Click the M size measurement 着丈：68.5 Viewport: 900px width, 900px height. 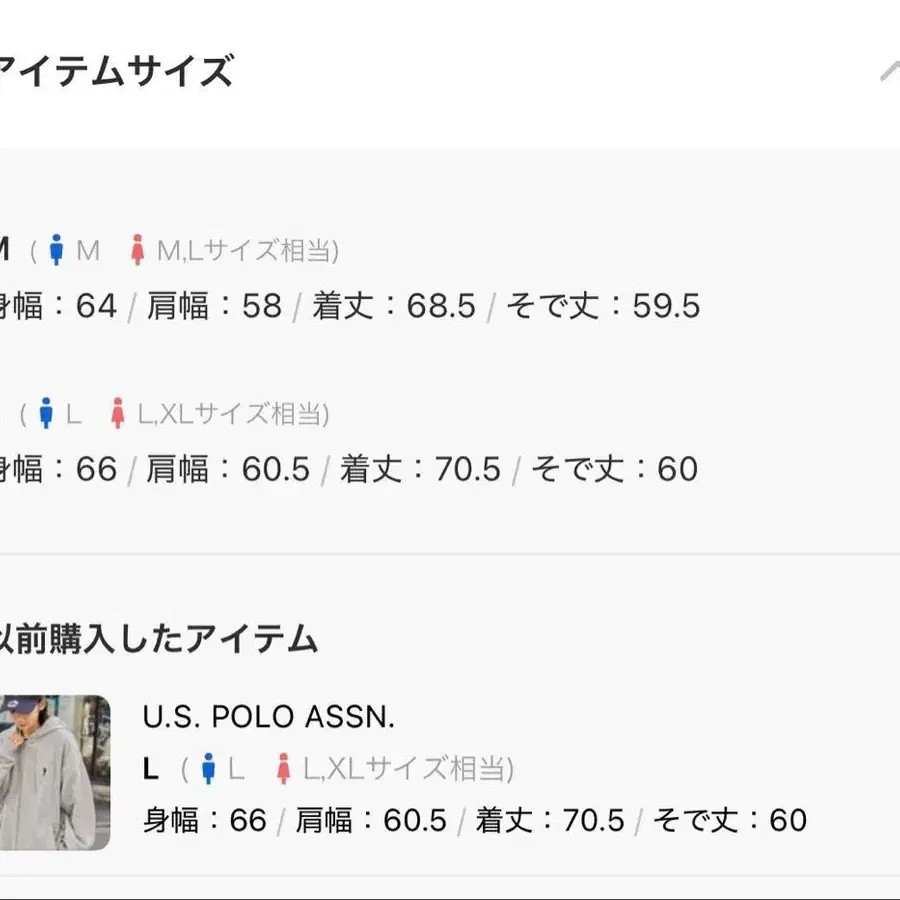tap(394, 305)
